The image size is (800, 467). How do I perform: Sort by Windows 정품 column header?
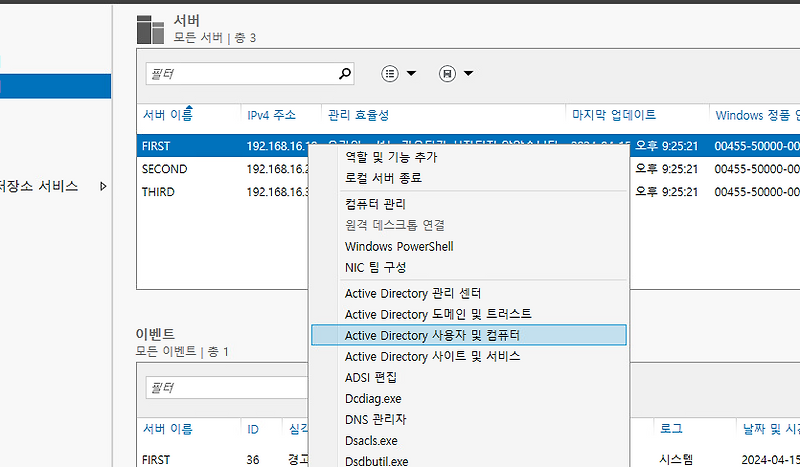[x=757, y=115]
